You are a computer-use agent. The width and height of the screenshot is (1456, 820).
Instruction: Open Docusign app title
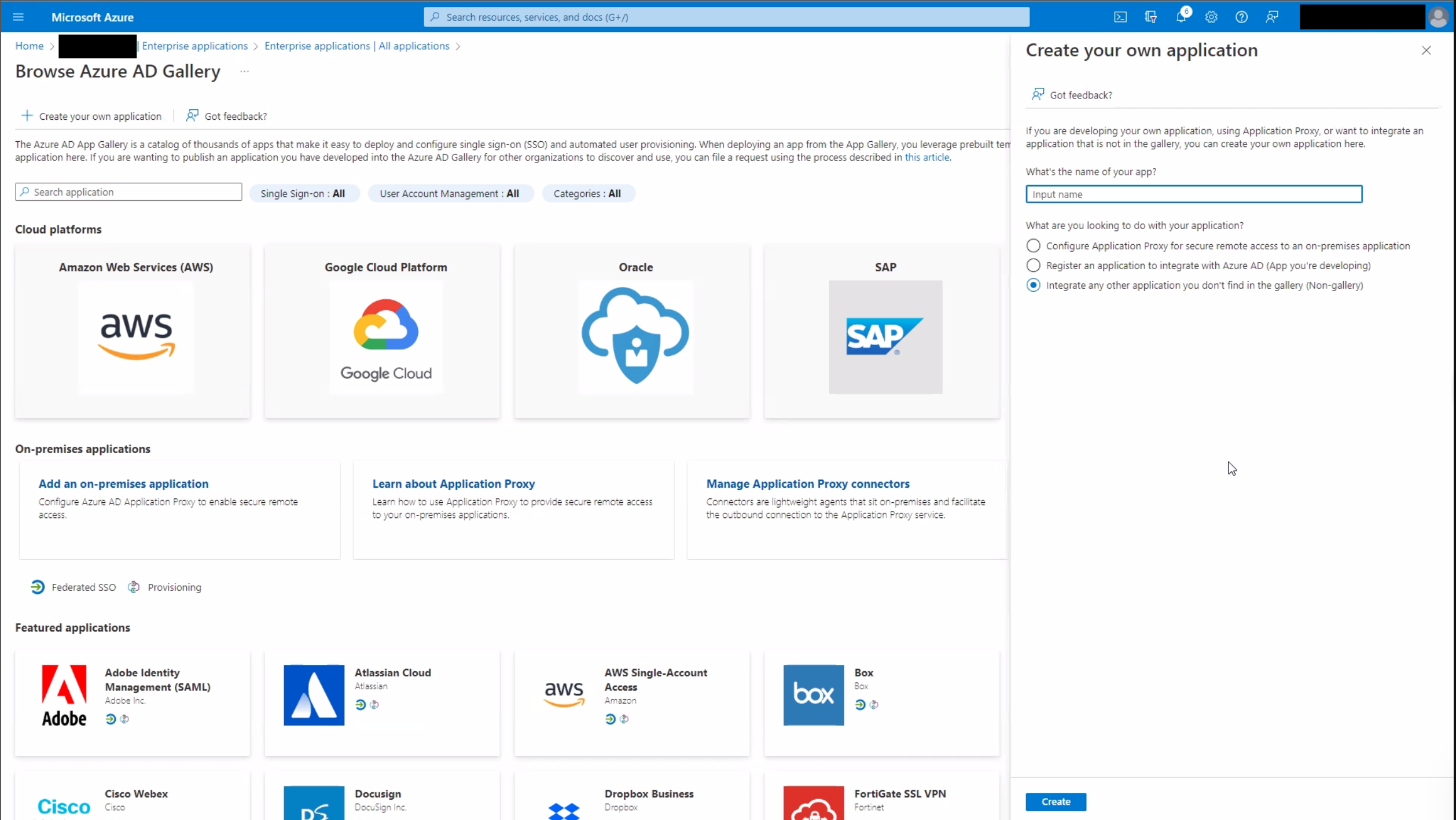pos(377,793)
